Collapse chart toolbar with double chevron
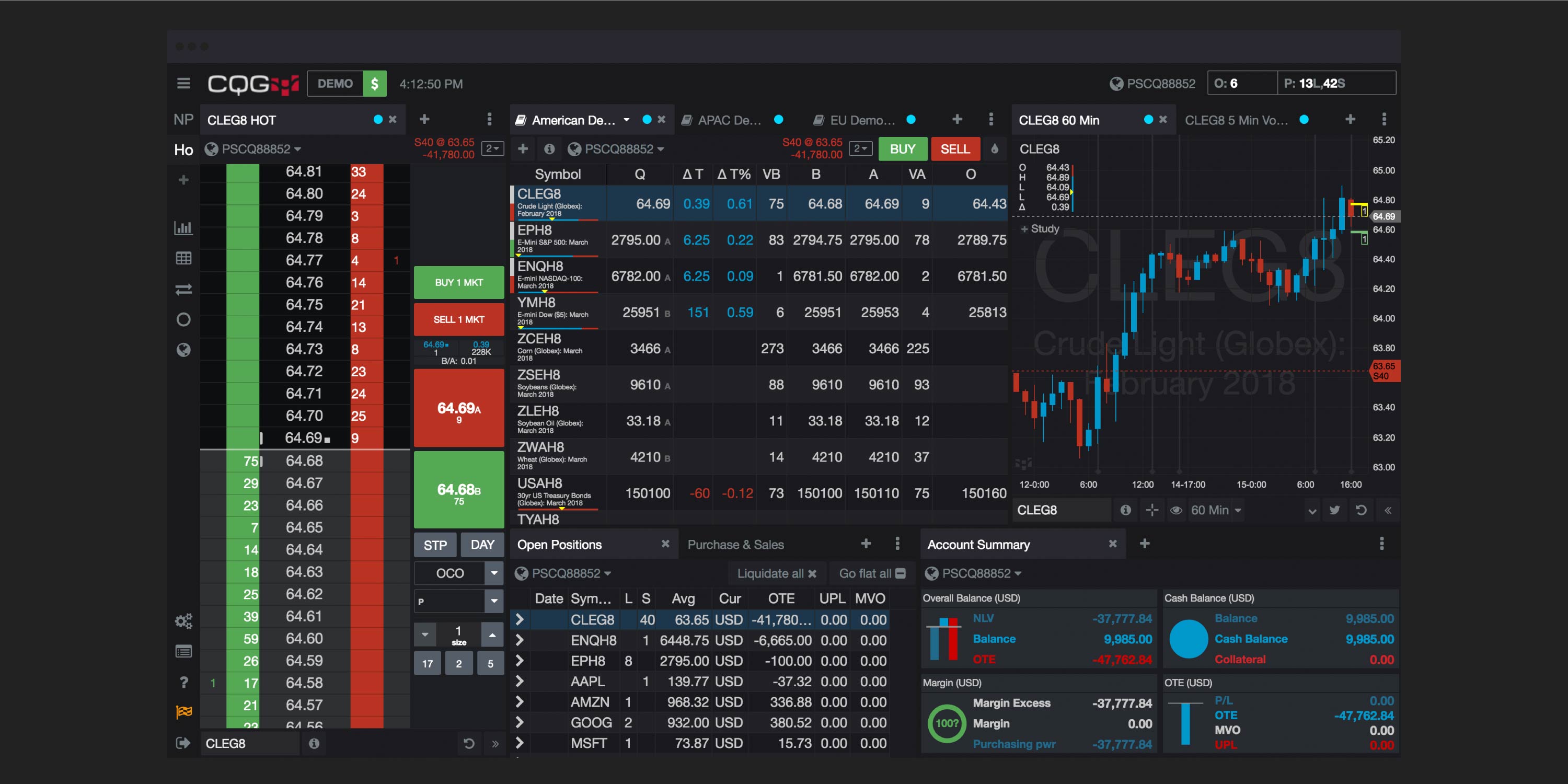The width and height of the screenshot is (1568, 784). coord(1388,510)
